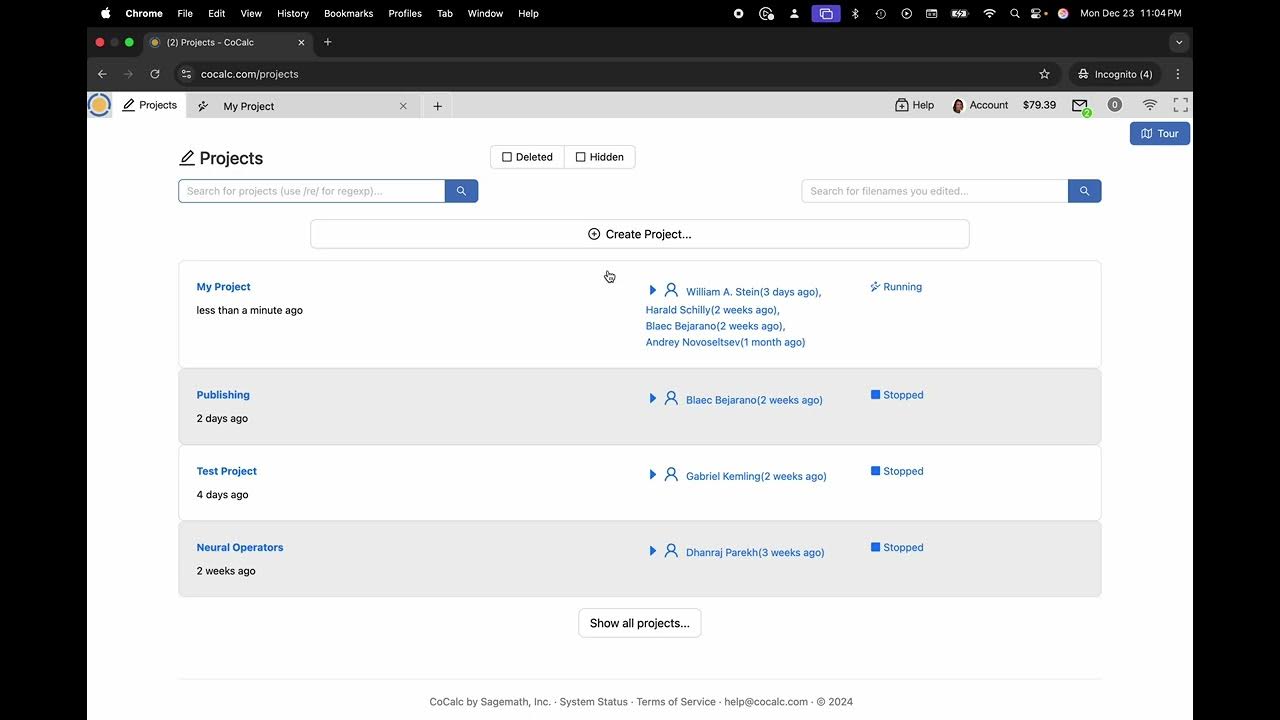Click the filename search magnifier button

[1084, 191]
